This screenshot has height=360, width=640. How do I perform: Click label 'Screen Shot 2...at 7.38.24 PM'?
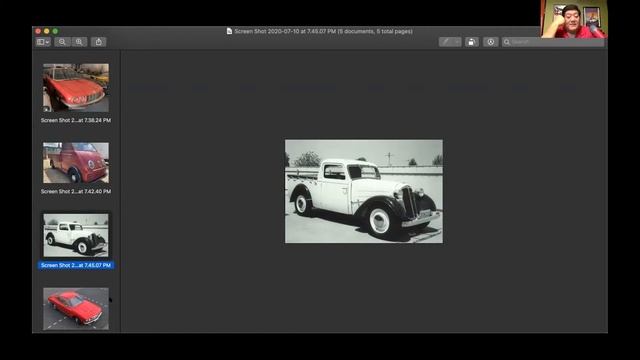click(76, 120)
